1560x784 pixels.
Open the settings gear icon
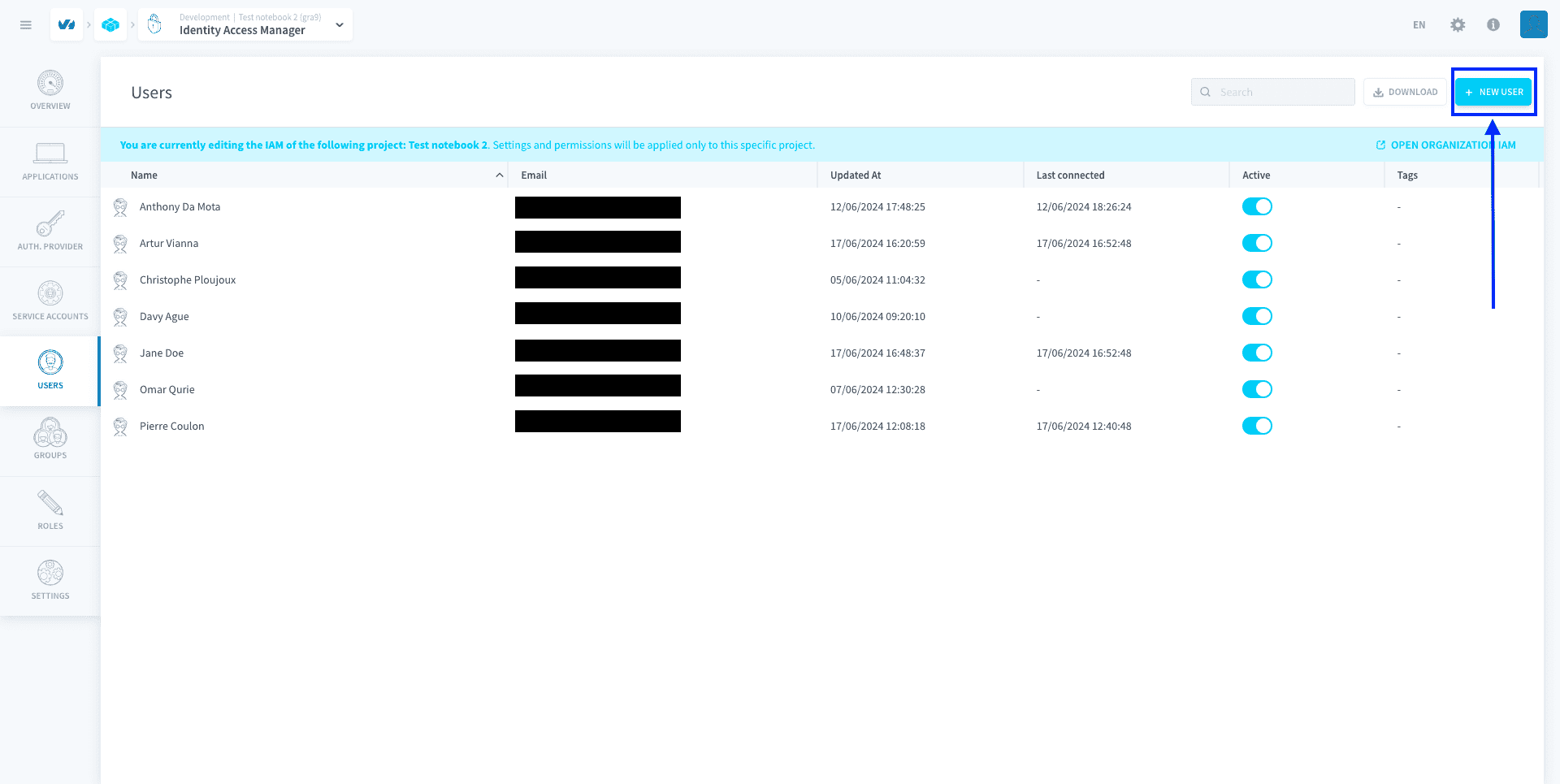tap(1458, 25)
